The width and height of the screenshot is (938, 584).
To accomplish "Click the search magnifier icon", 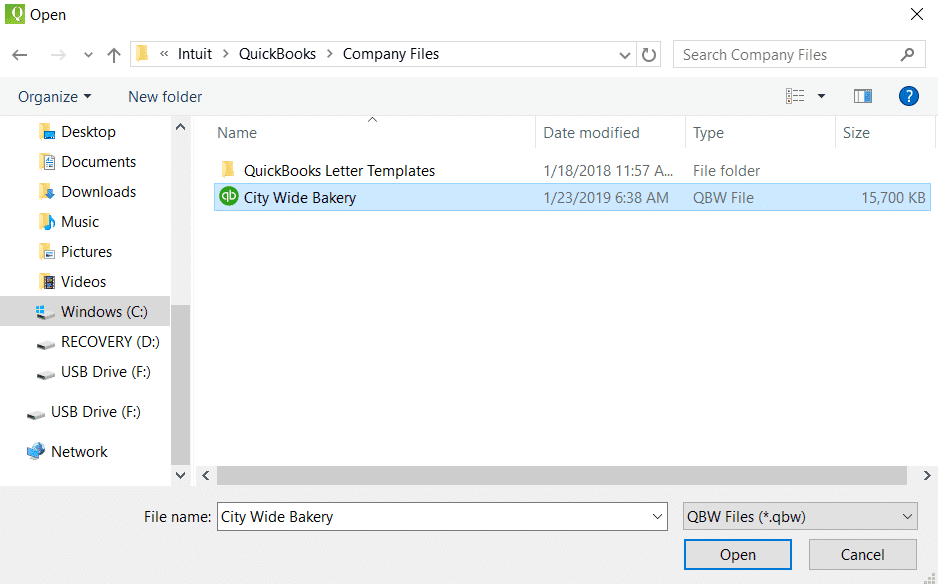I will [x=907, y=54].
